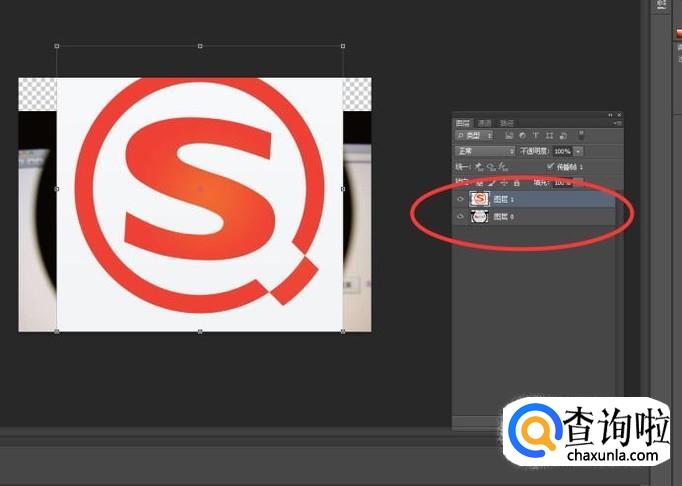The height and width of the screenshot is (486, 682).
Task: Select the 图层 1 layer name
Action: pos(504,199)
